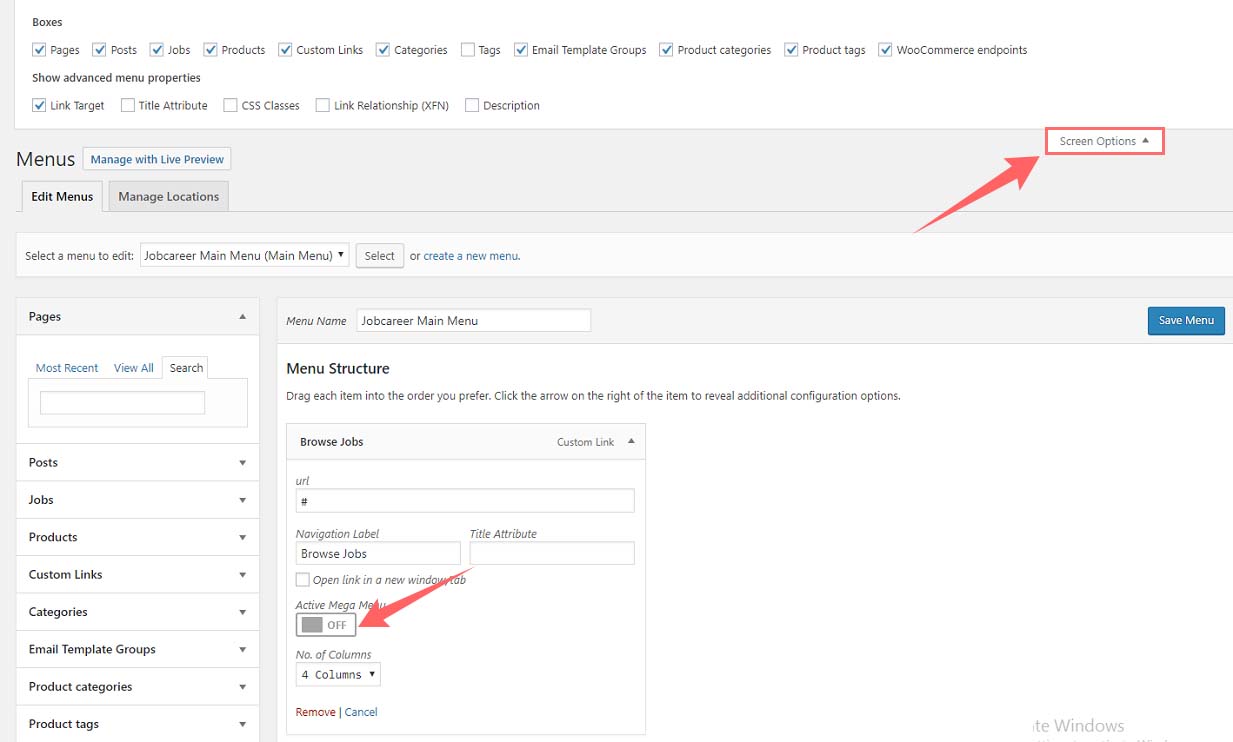Expand the Jobs accordion arrow
The width and height of the screenshot is (1233, 742).
242,500
